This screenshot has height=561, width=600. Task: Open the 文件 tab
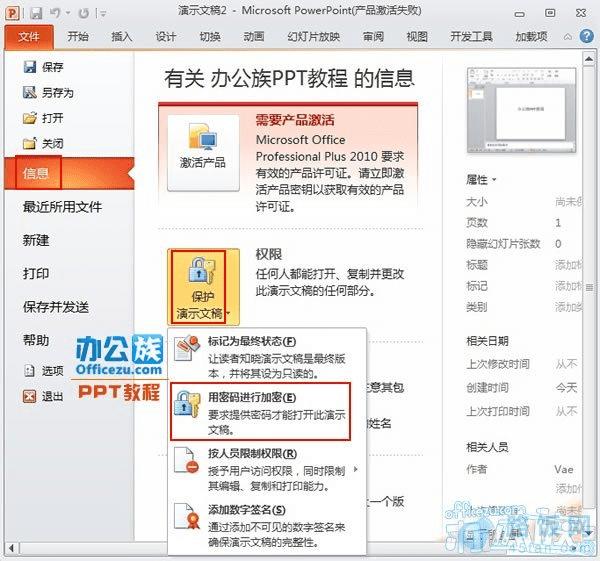[x=29, y=37]
